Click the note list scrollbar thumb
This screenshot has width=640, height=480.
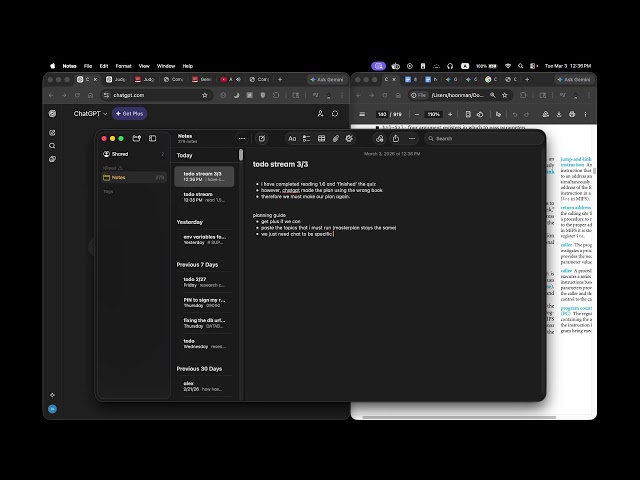(241, 155)
